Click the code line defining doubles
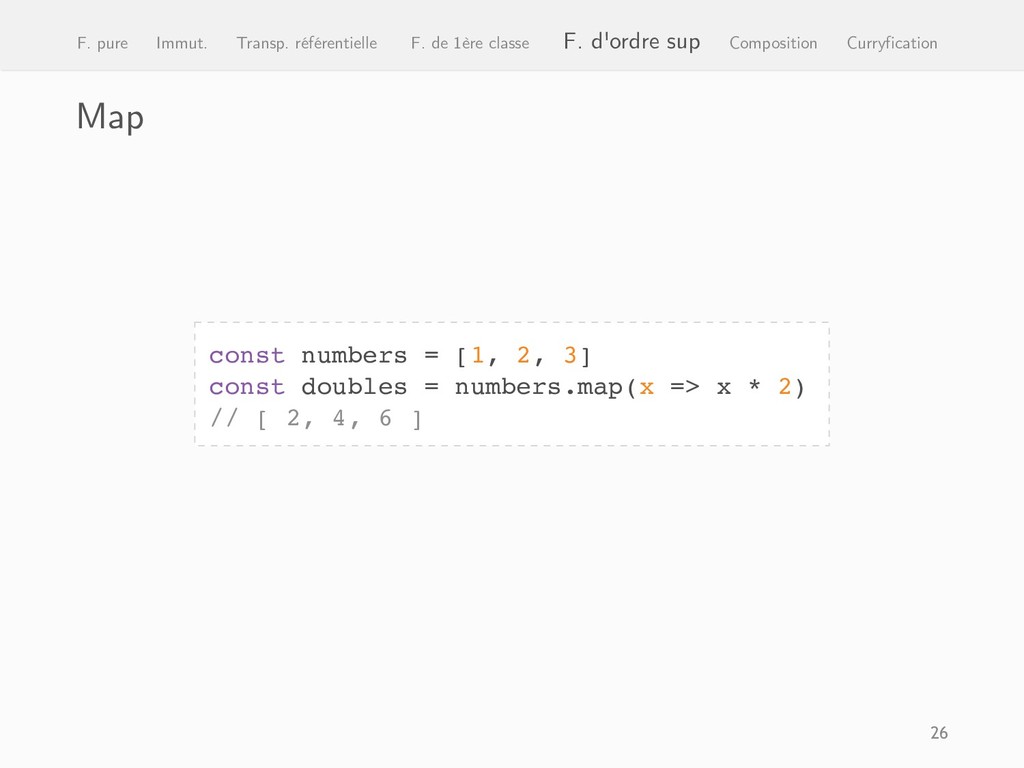Screen dimensions: 1024x768 [507, 387]
